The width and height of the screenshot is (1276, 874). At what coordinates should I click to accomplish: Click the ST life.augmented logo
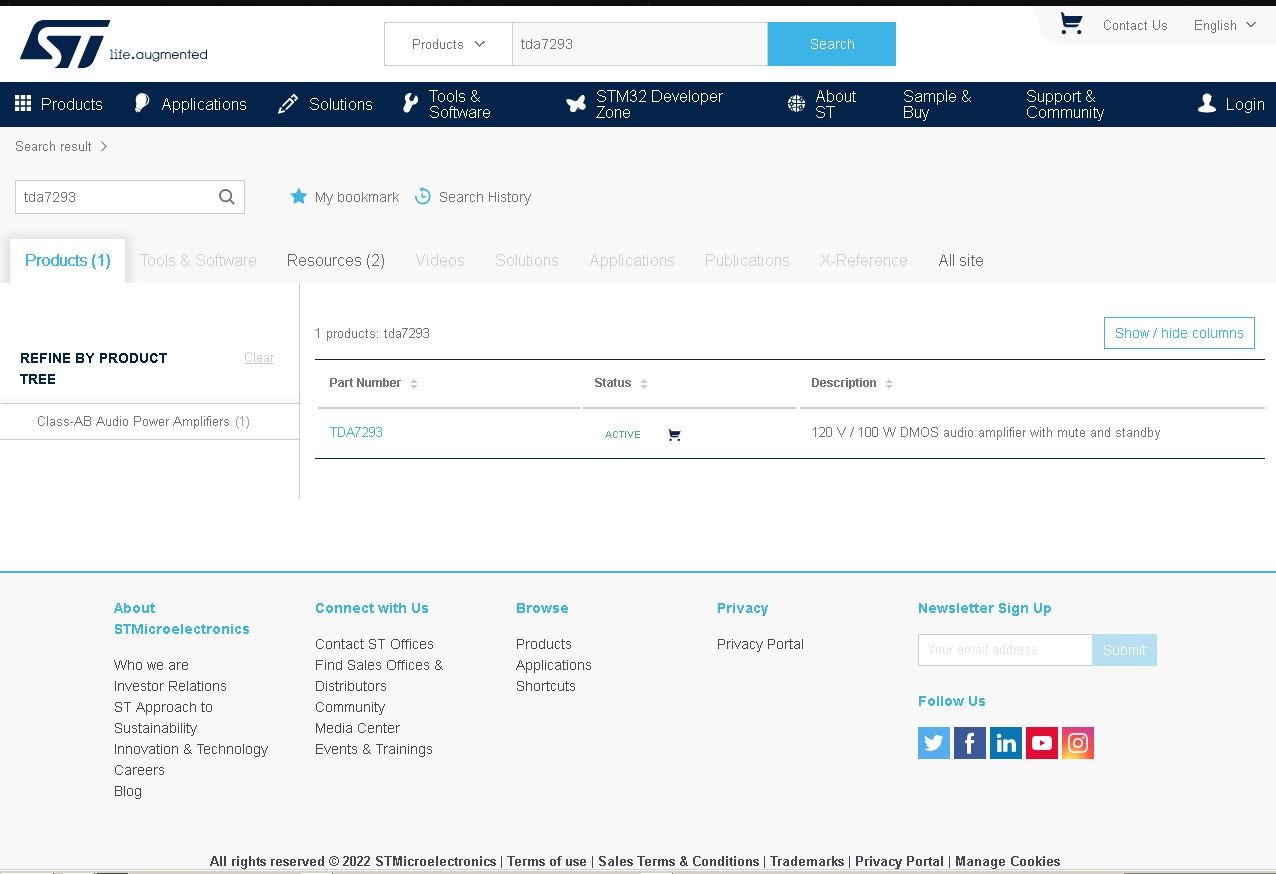pos(113,44)
